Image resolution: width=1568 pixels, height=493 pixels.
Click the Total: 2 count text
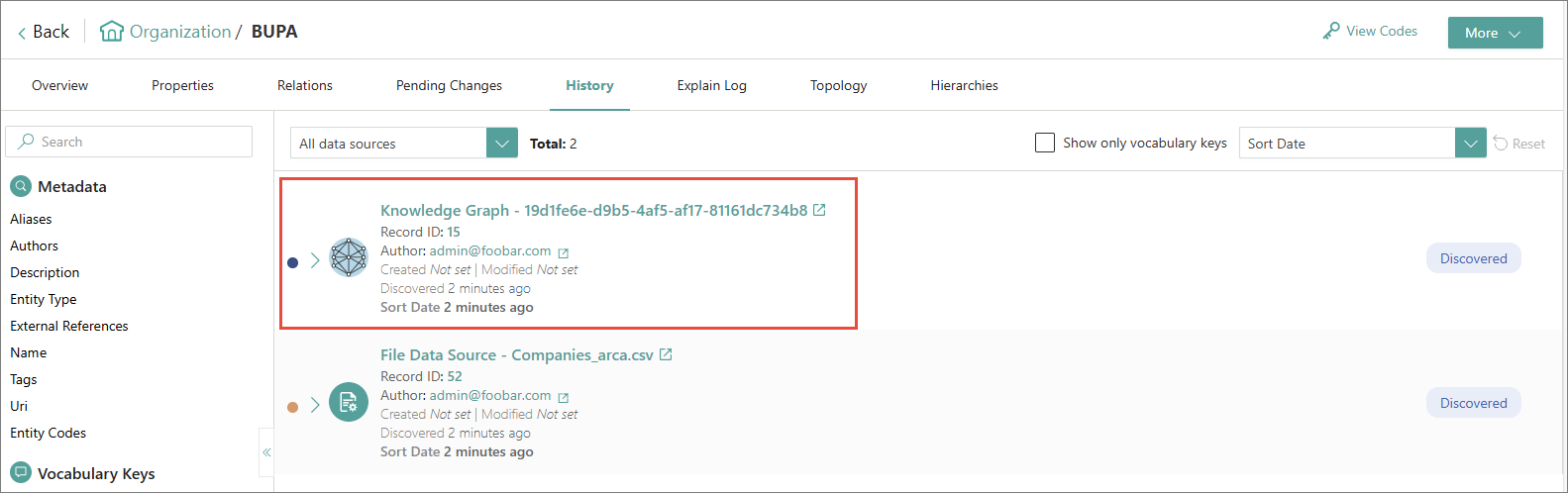(x=554, y=144)
